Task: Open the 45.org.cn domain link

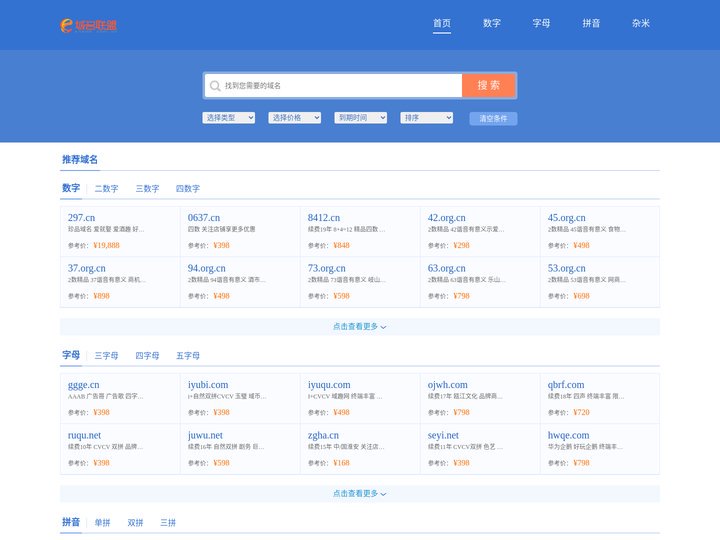Action: point(567,218)
